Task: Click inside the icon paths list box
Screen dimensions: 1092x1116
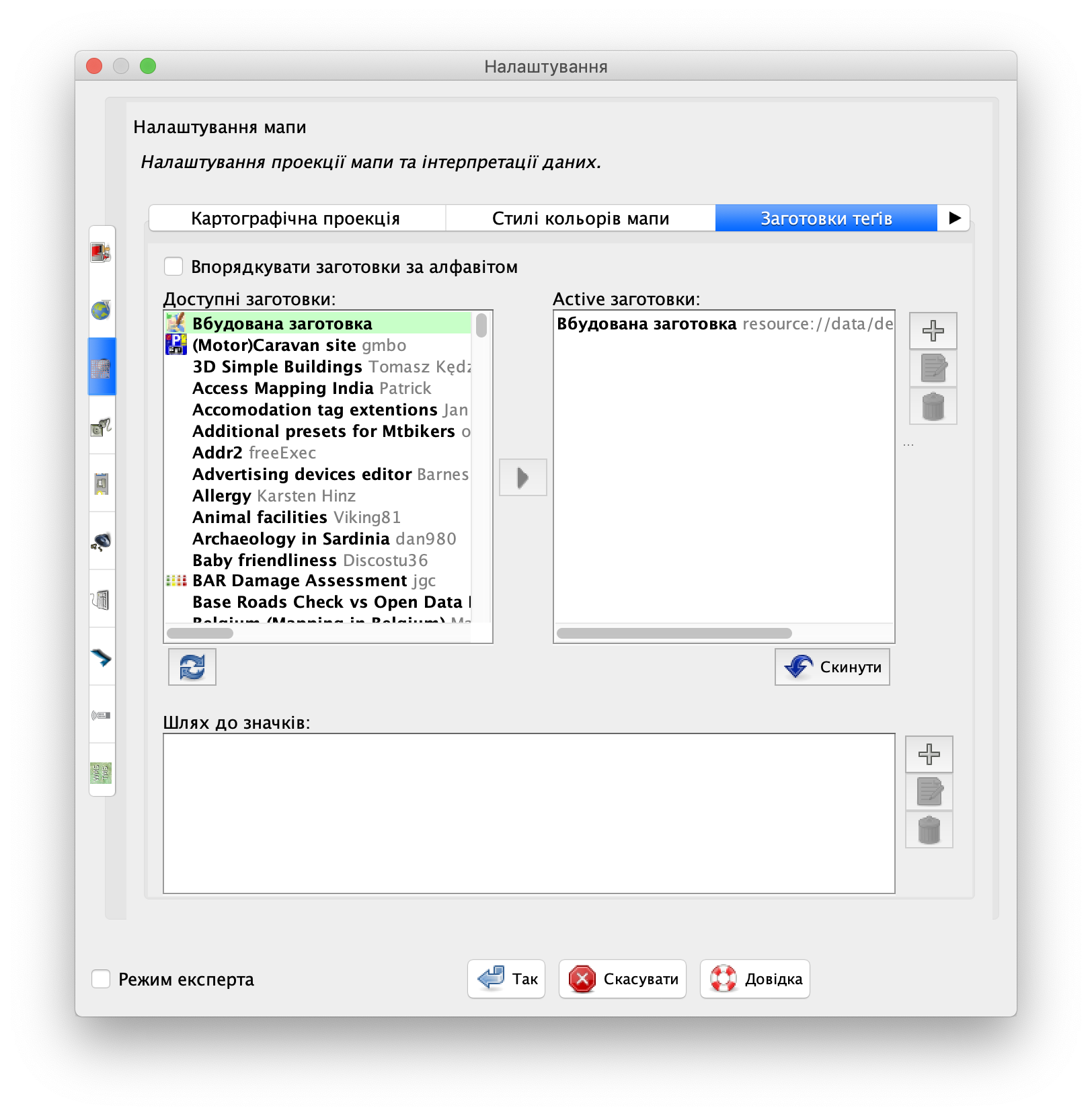Action: tap(529, 813)
